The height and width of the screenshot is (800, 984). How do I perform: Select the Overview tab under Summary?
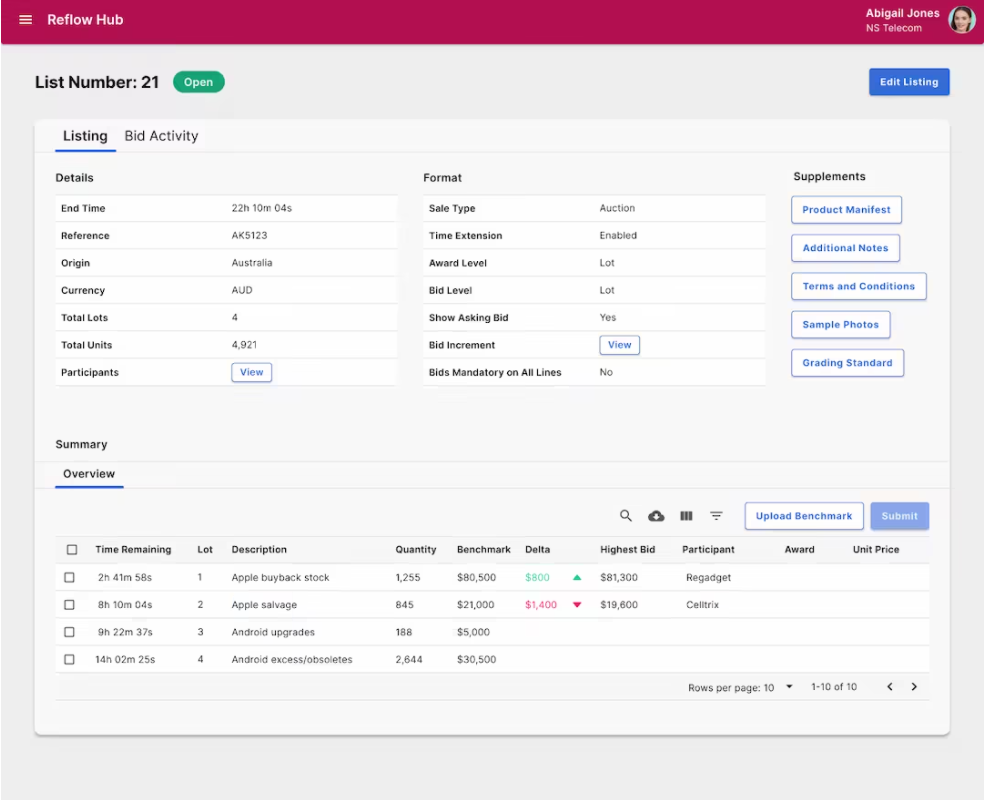pyautogui.click(x=89, y=474)
